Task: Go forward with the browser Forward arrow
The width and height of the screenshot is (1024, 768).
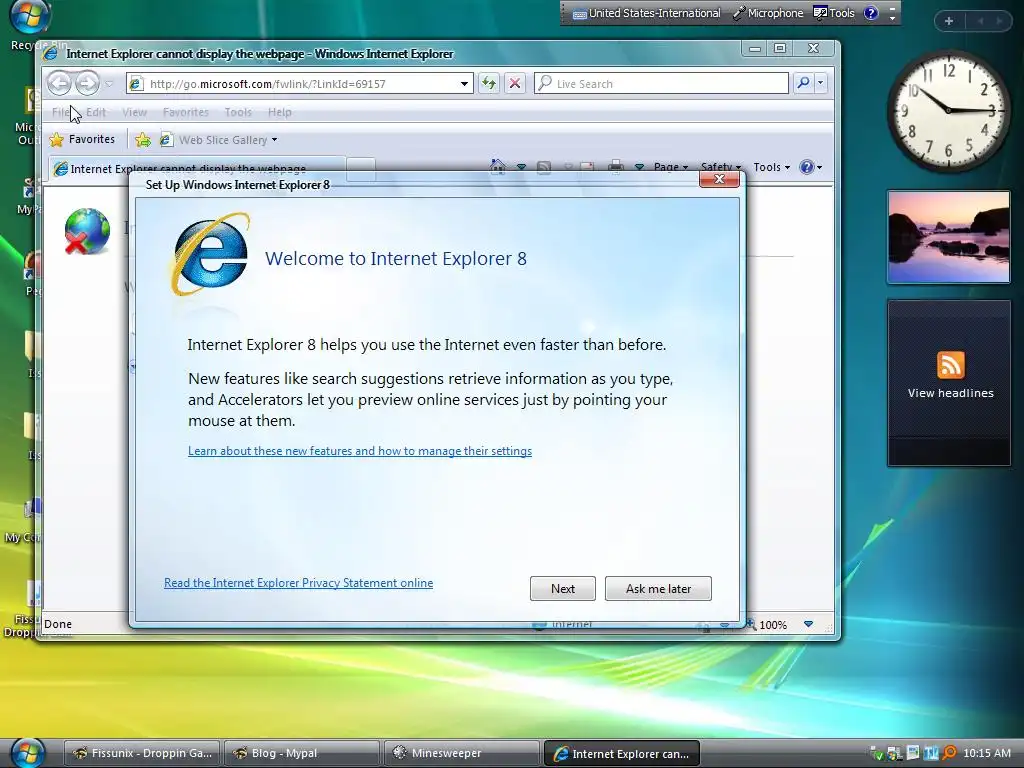Action: coord(87,83)
